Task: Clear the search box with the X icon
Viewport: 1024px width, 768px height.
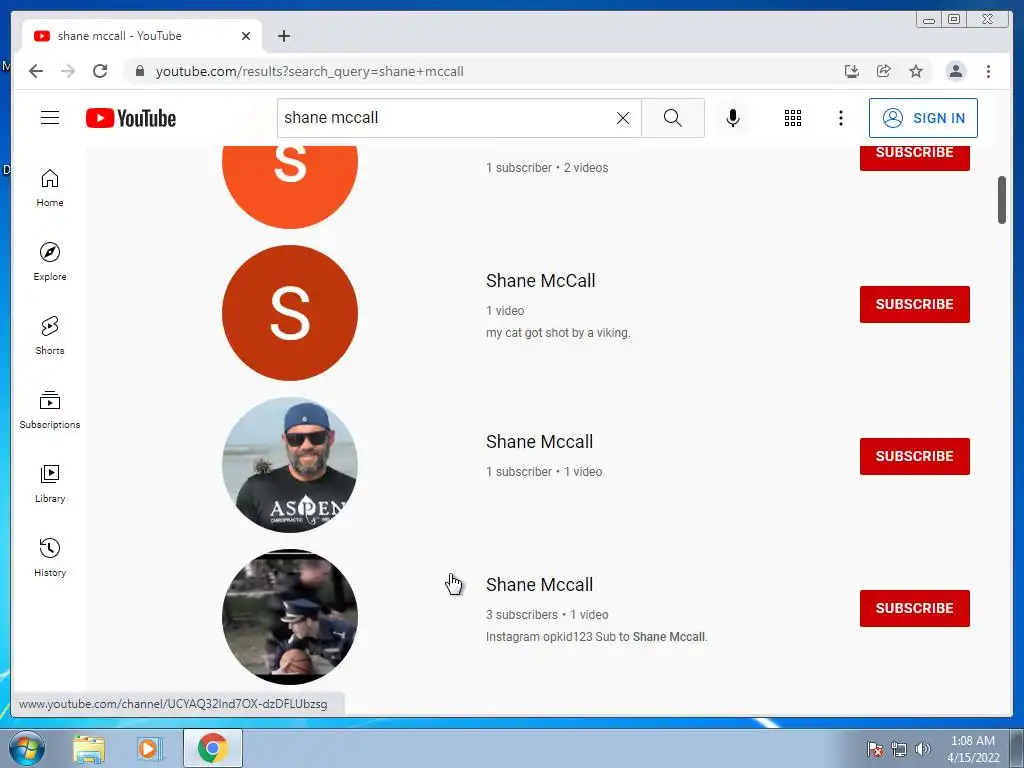Action: tap(623, 118)
